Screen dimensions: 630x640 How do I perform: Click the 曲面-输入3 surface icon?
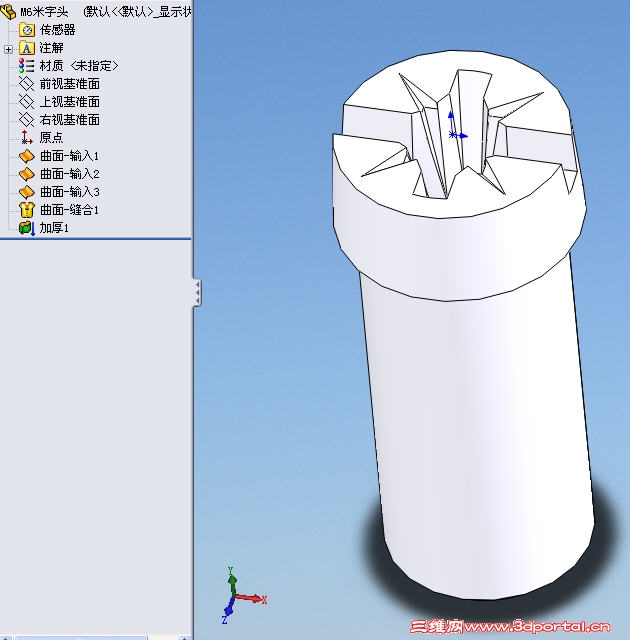[27, 192]
